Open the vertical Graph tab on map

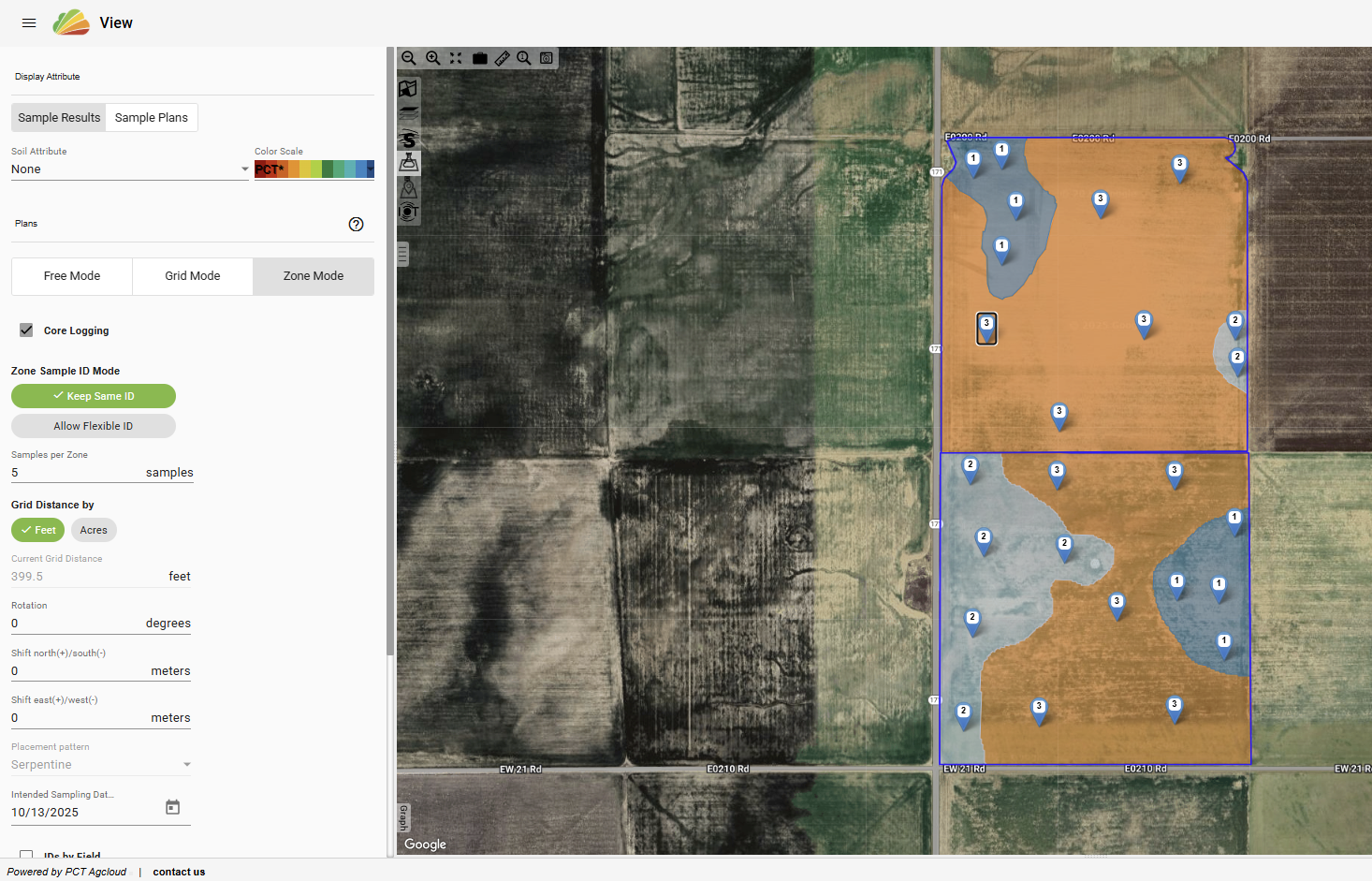404,817
